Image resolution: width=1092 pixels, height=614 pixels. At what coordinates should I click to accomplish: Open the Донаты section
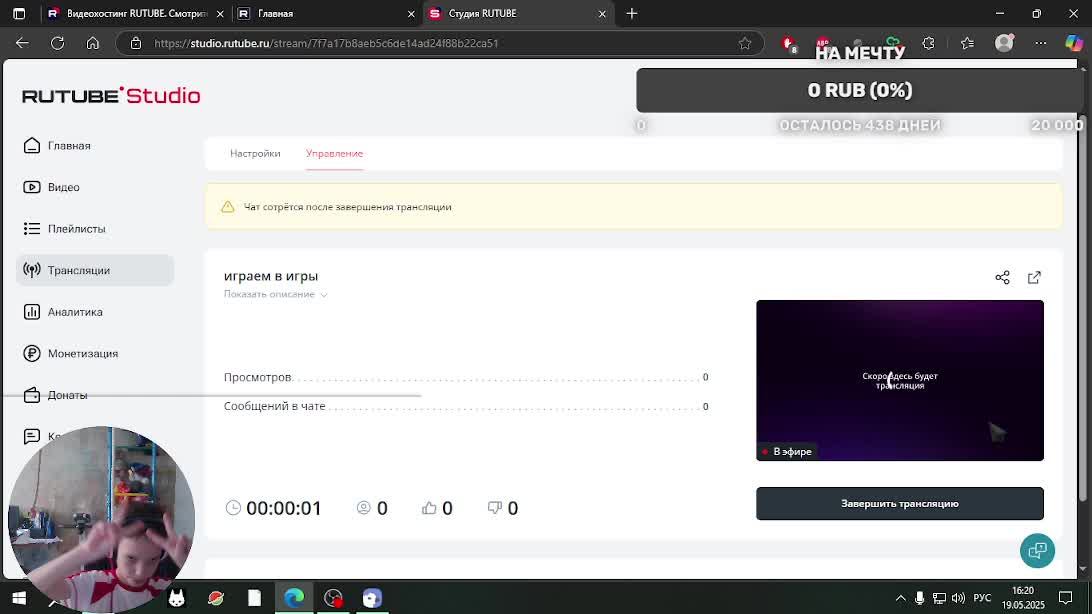(95, 395)
